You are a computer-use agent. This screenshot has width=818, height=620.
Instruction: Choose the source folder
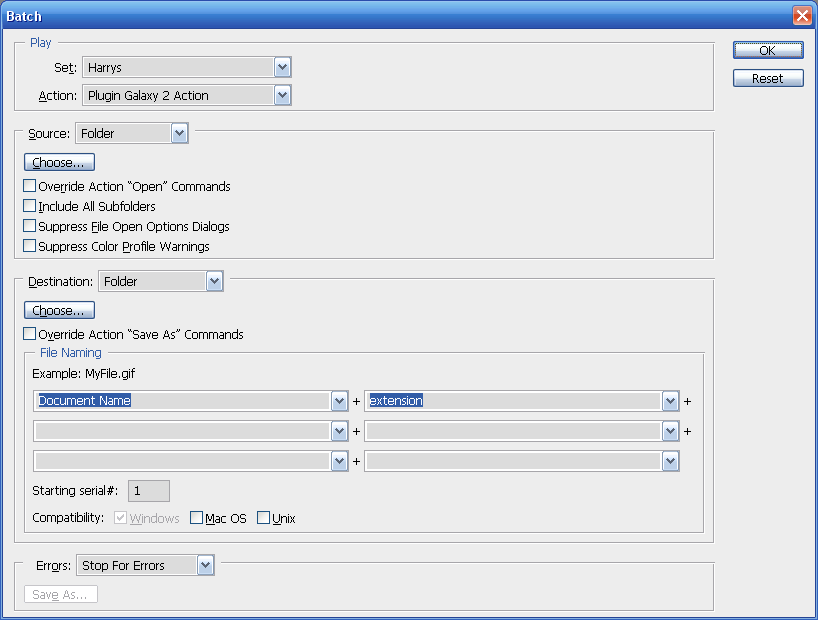59,162
